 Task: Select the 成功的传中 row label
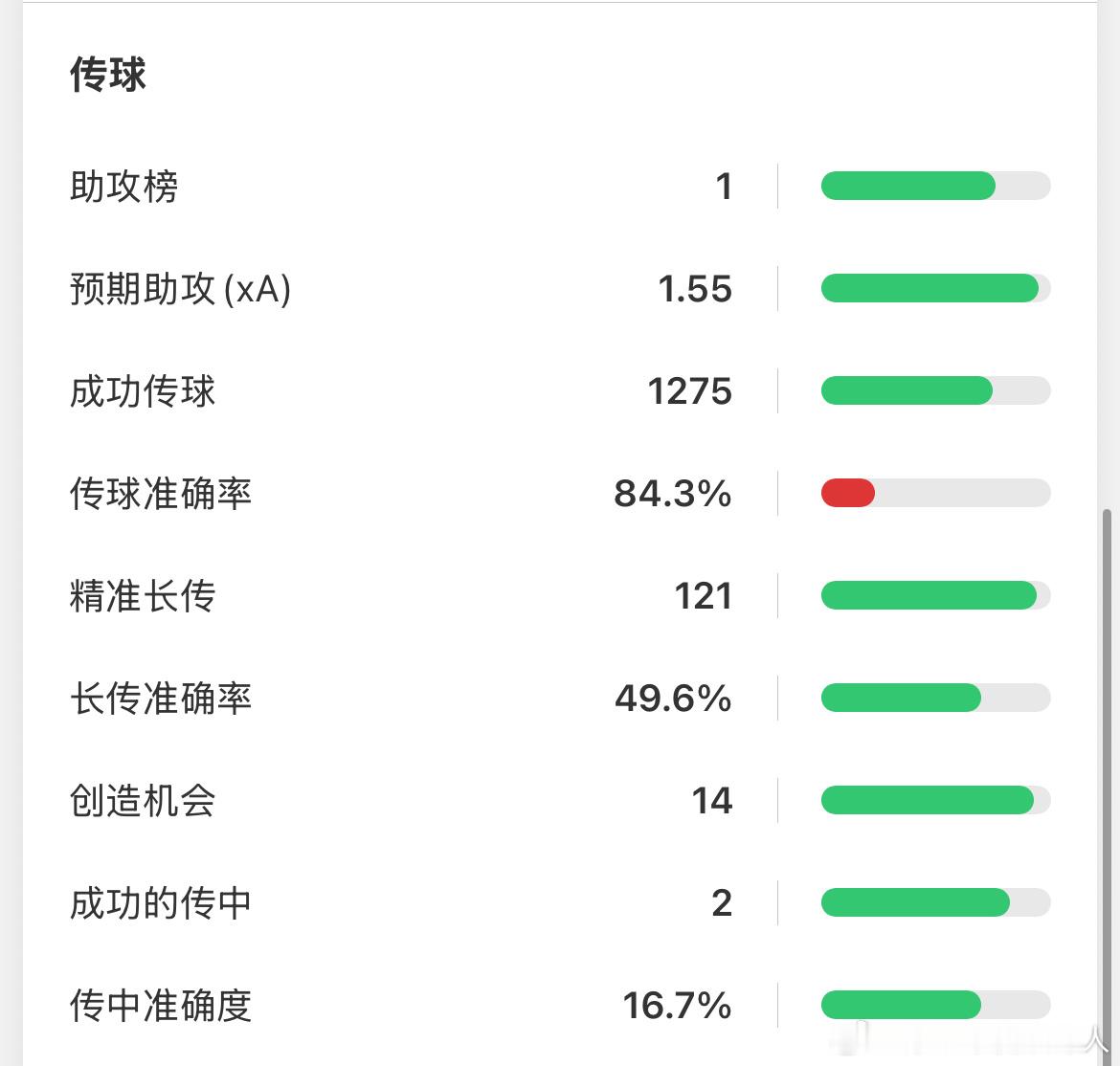[x=161, y=903]
